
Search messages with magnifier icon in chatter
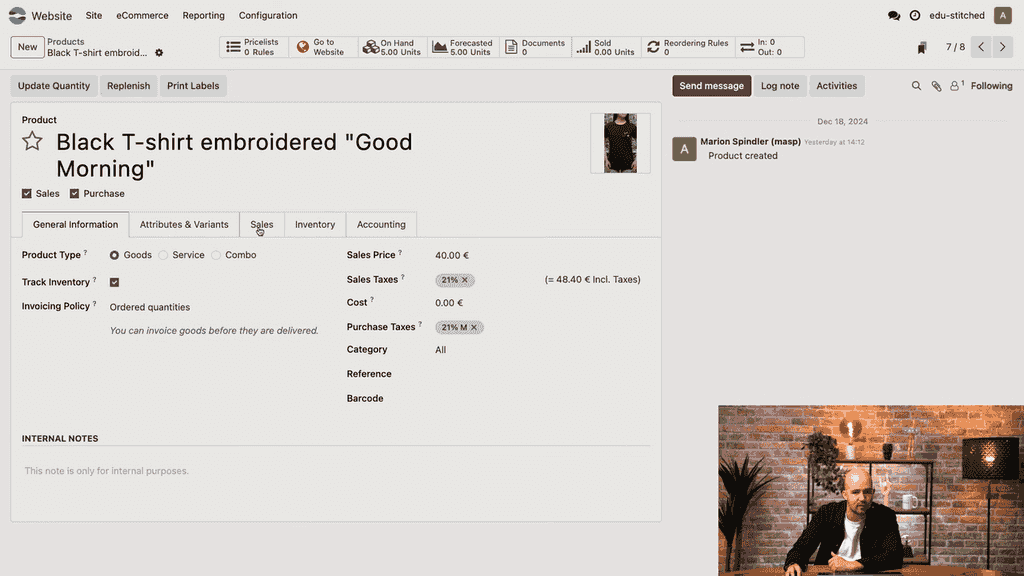tap(916, 86)
